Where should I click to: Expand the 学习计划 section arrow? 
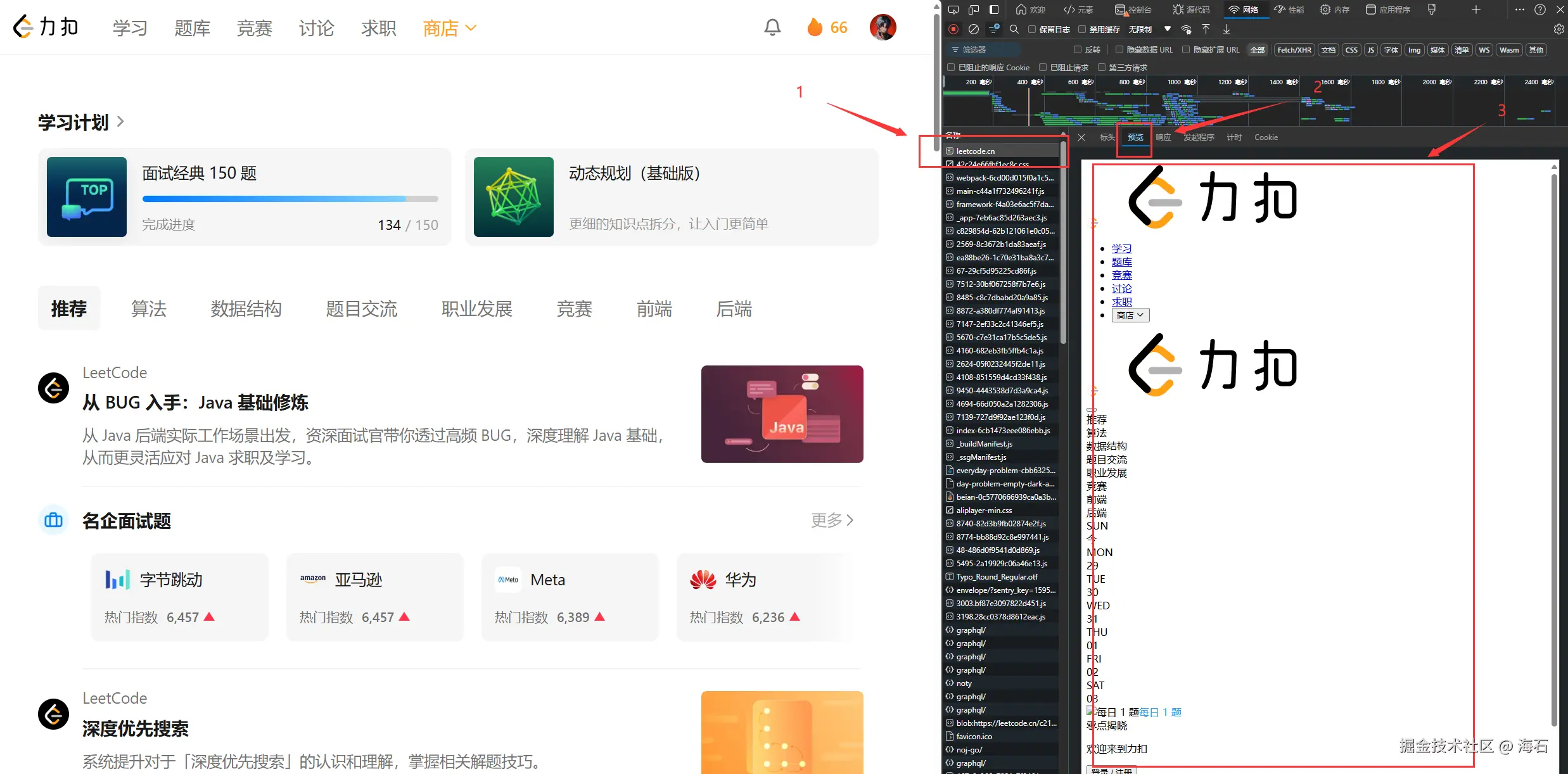[120, 121]
